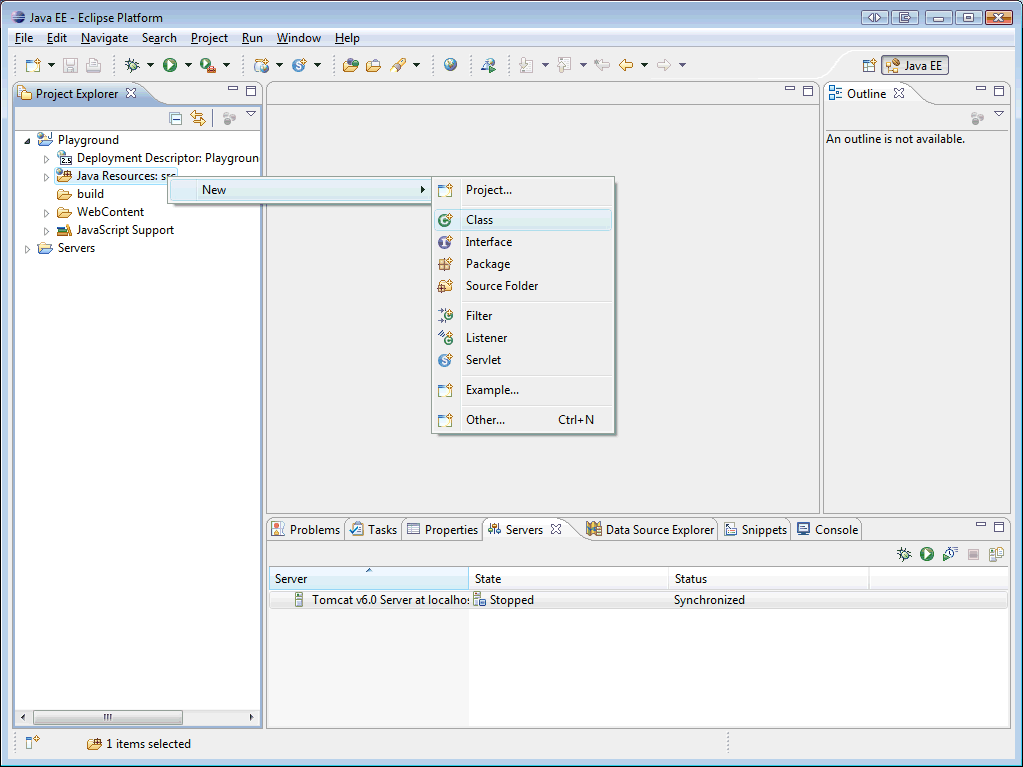Click the Forward navigation arrow in toolbar
The image size is (1023, 767).
[x=664, y=65]
